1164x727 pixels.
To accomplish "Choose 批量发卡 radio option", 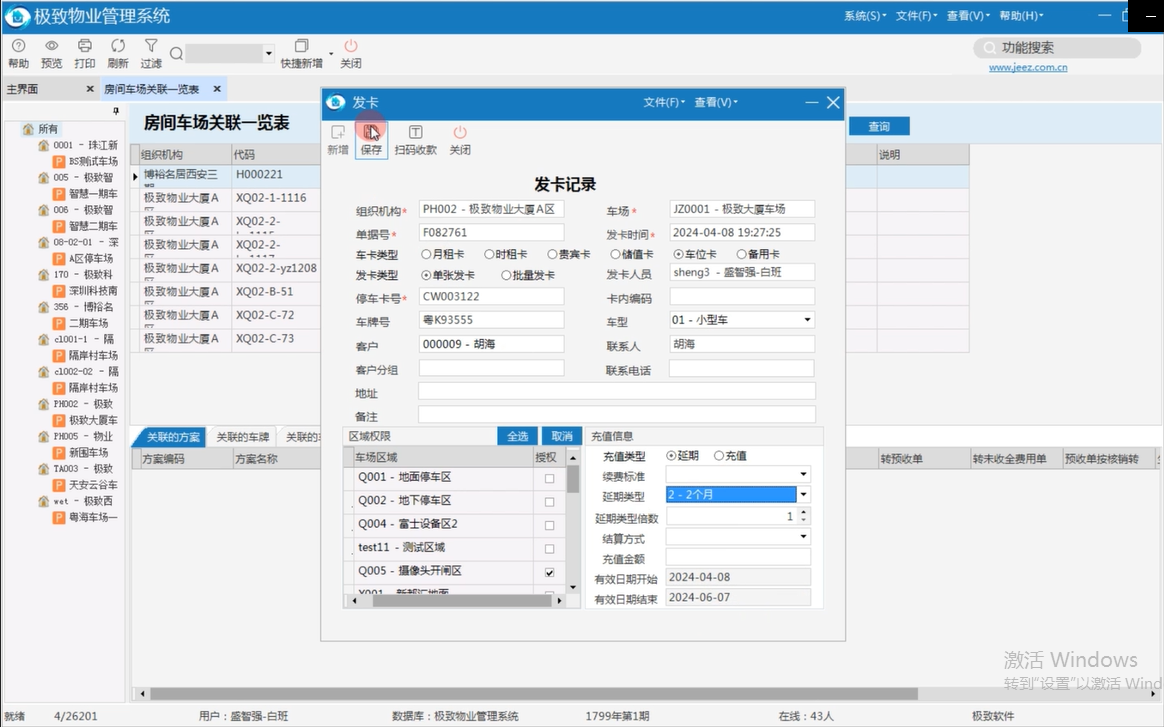I will tap(506, 275).
